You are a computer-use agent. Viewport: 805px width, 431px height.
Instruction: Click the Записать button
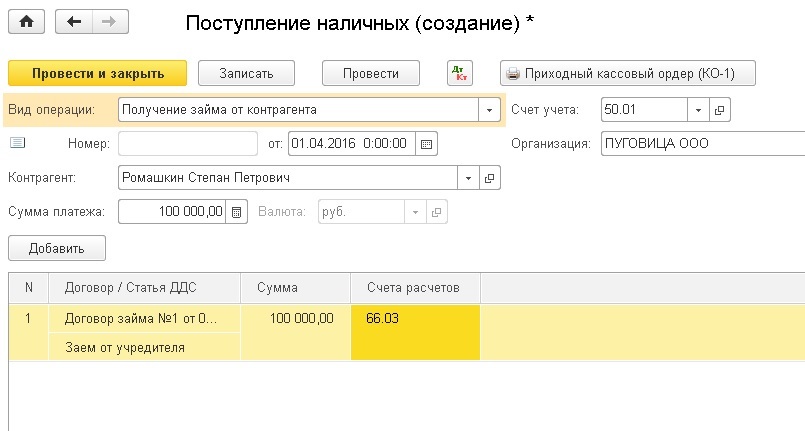coord(249,73)
